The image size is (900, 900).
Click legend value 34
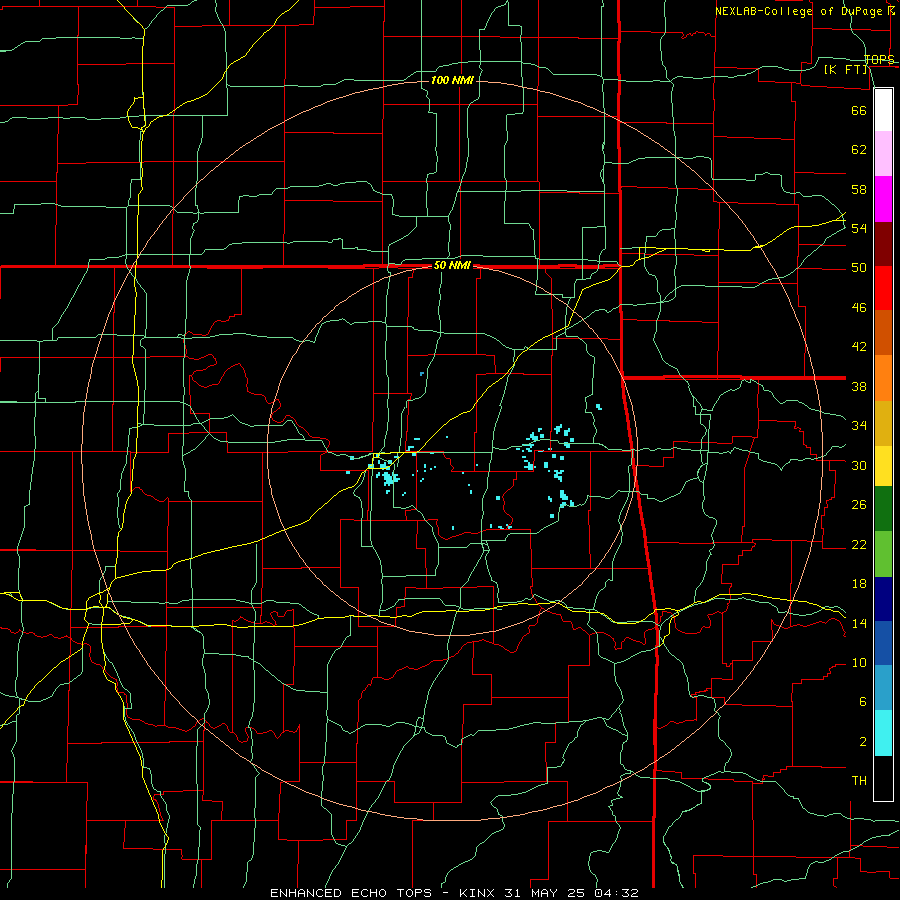[x=859, y=426]
